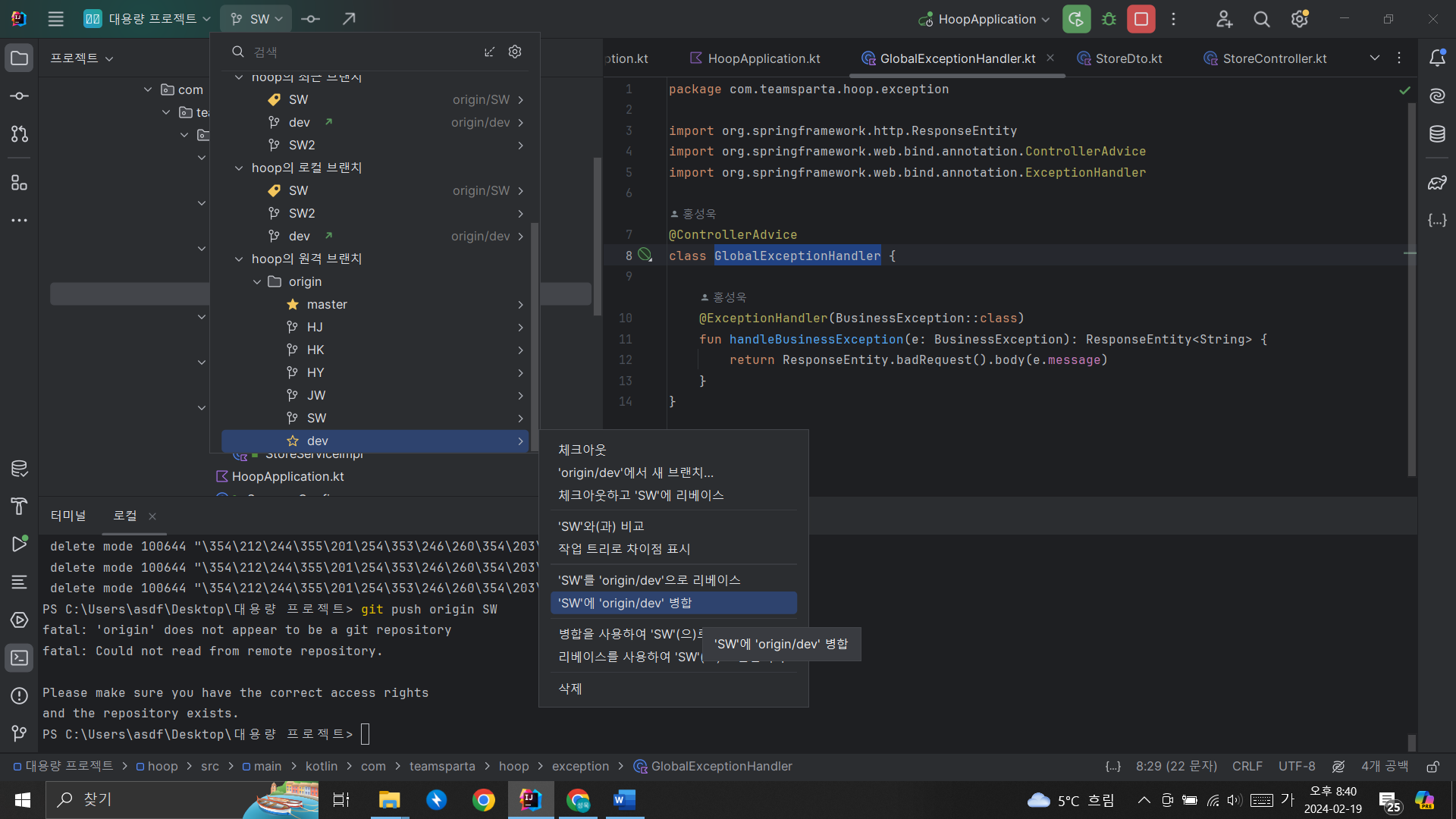Image resolution: width=1456 pixels, height=819 pixels.
Task: Open branch popup settings gear
Action: (x=515, y=52)
